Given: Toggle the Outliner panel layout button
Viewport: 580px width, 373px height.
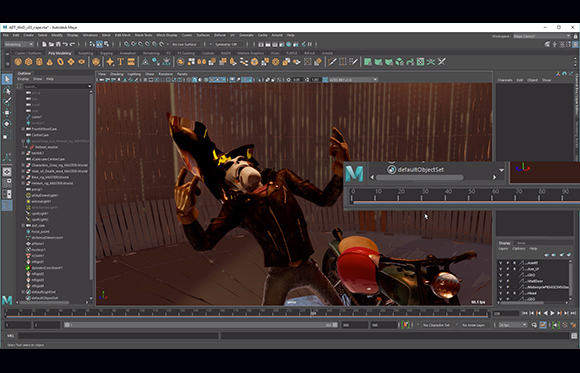Looking at the screenshot, I should point(7,205).
